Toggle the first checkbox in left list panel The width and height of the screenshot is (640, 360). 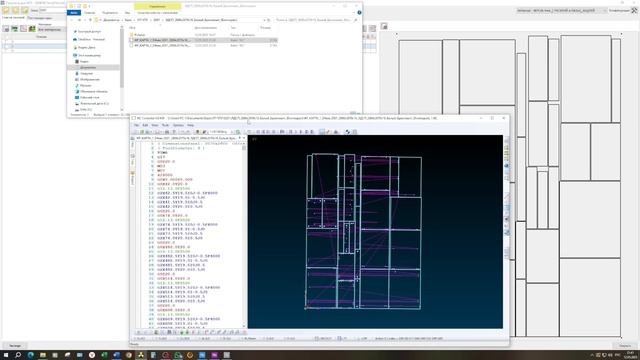(7, 41)
